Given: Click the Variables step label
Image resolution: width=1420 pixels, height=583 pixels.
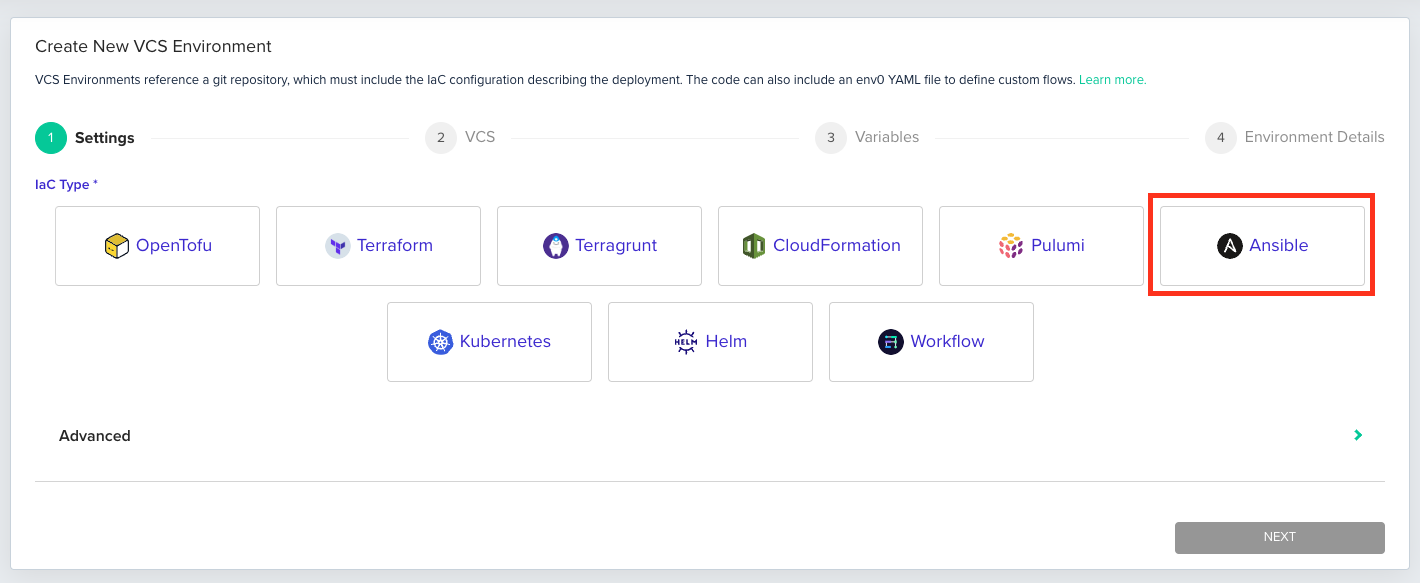Looking at the screenshot, I should tap(887, 137).
